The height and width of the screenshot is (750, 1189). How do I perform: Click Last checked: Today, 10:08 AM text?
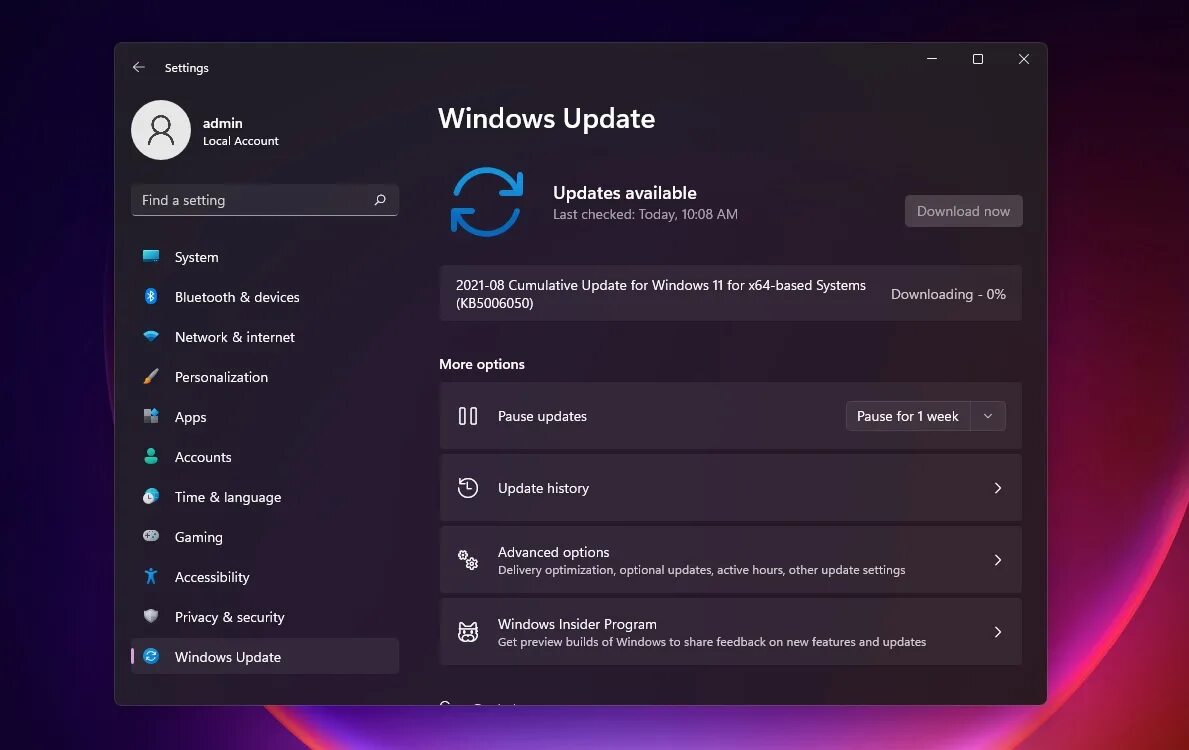click(x=645, y=215)
